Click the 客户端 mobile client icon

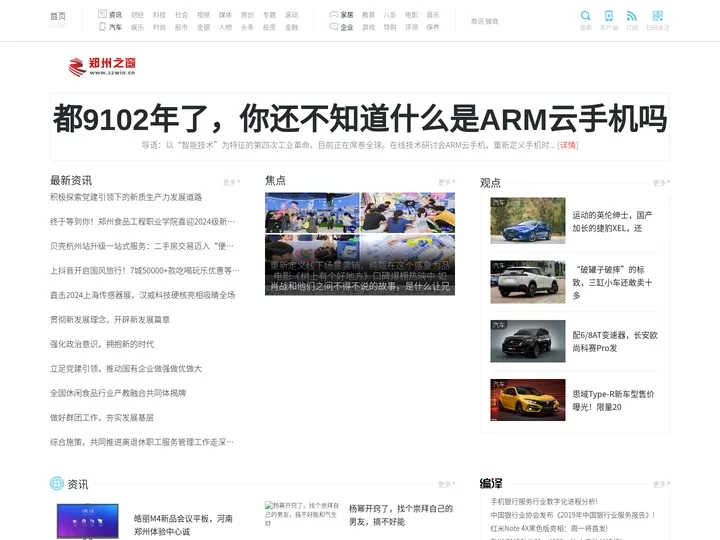click(609, 16)
